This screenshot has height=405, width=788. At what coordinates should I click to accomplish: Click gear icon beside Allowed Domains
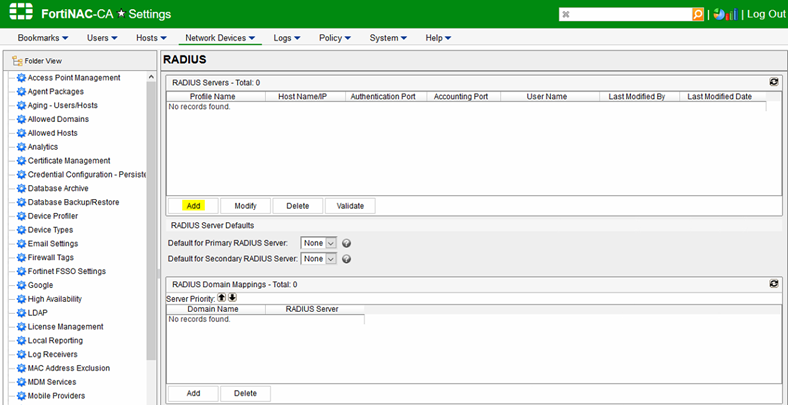pos(21,119)
